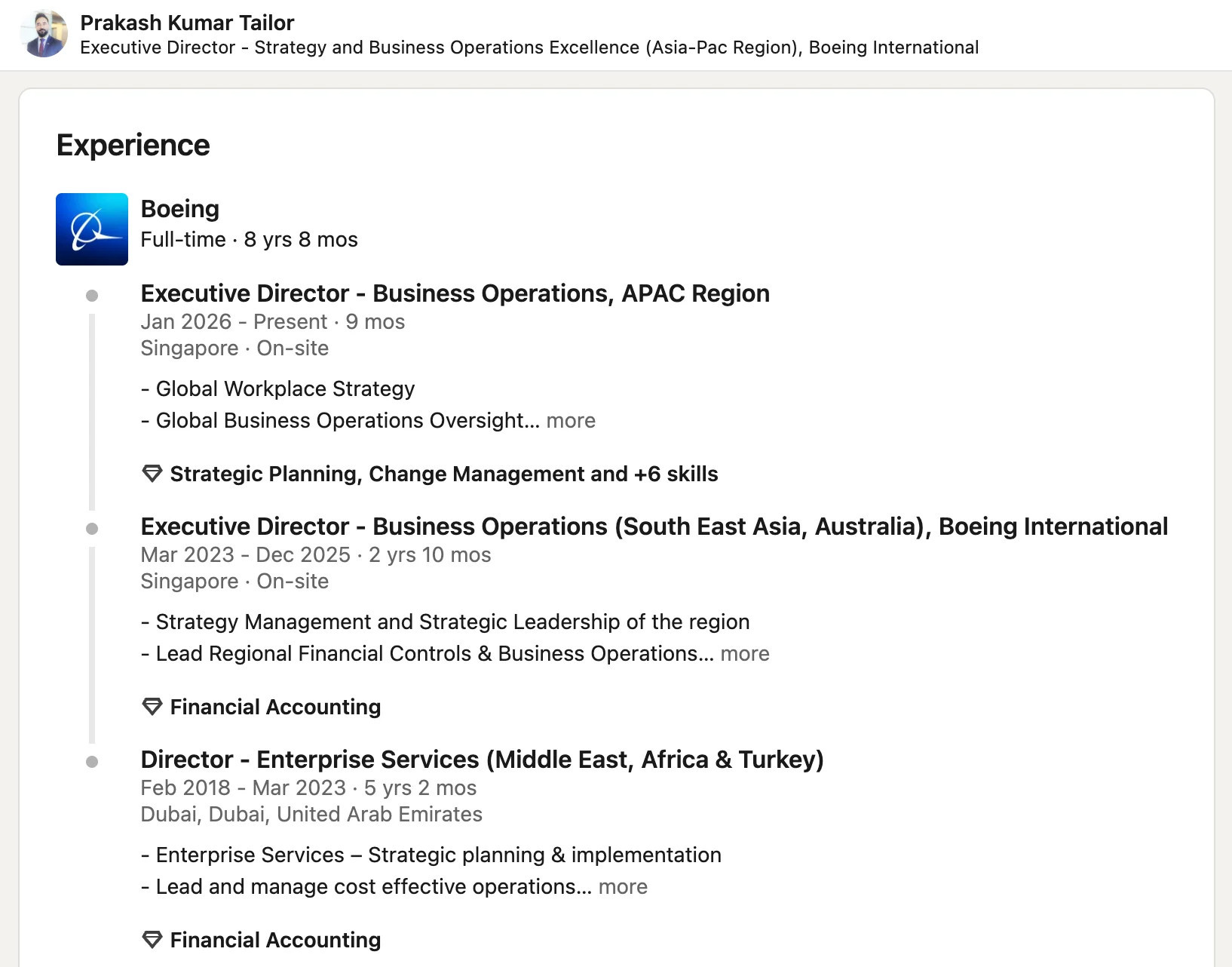Open Prakash Kumar Tailor's profile photo

(44, 34)
